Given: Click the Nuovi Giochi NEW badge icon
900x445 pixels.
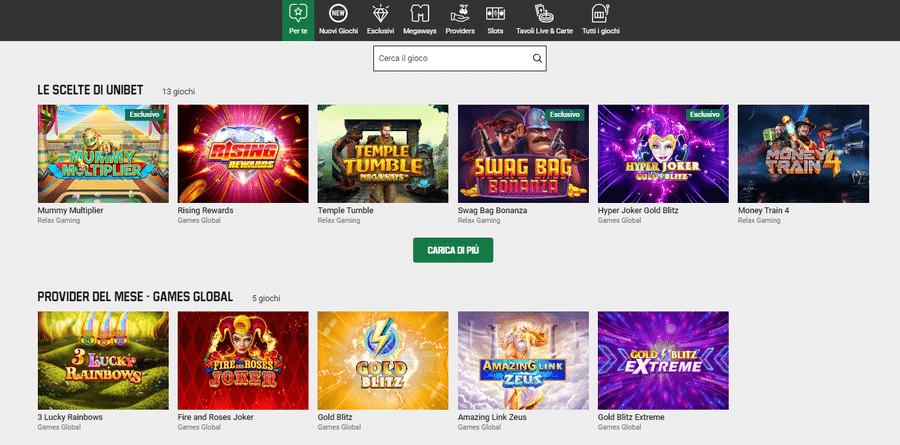Looking at the screenshot, I should point(338,12).
